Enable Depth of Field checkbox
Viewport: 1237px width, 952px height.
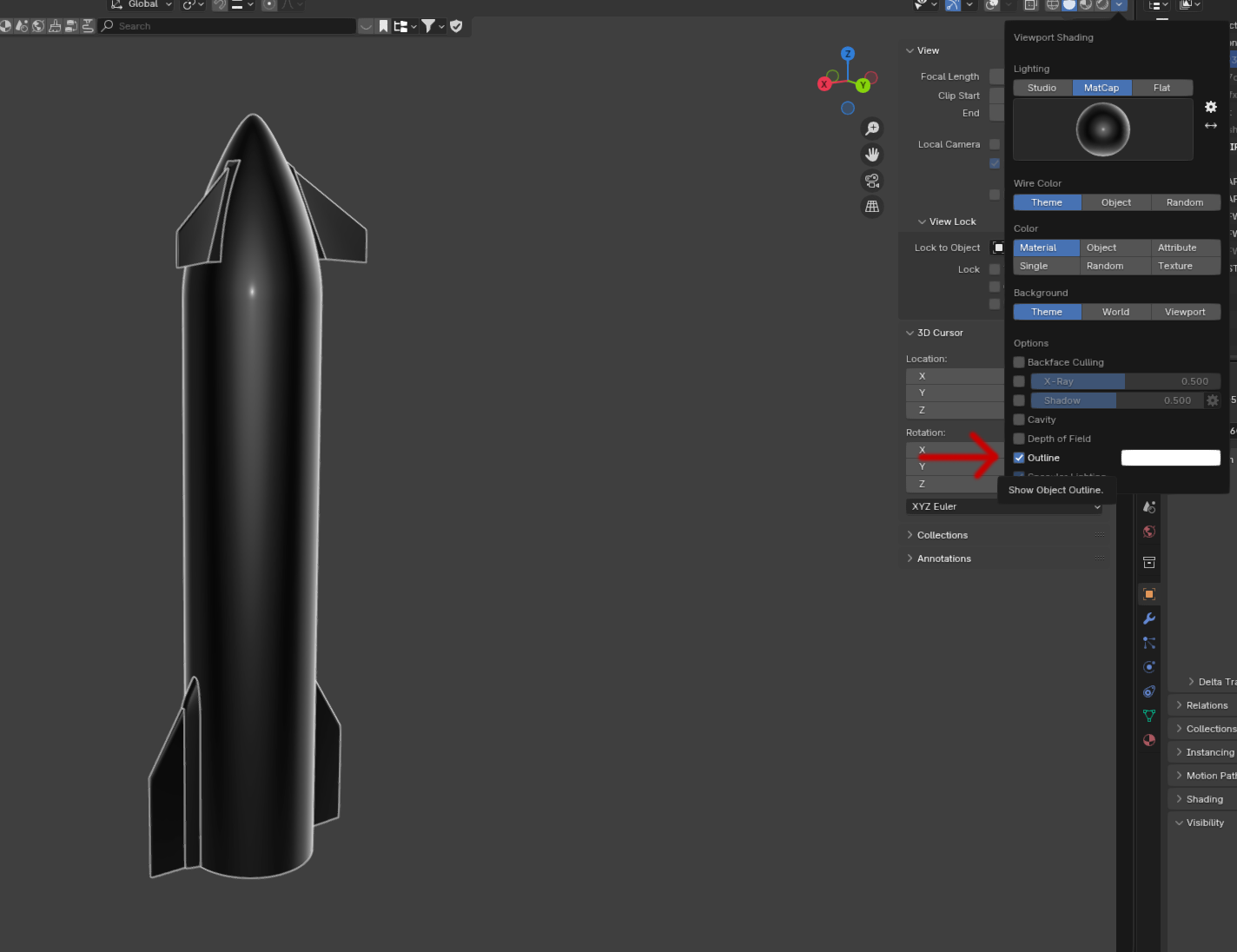[1019, 439]
